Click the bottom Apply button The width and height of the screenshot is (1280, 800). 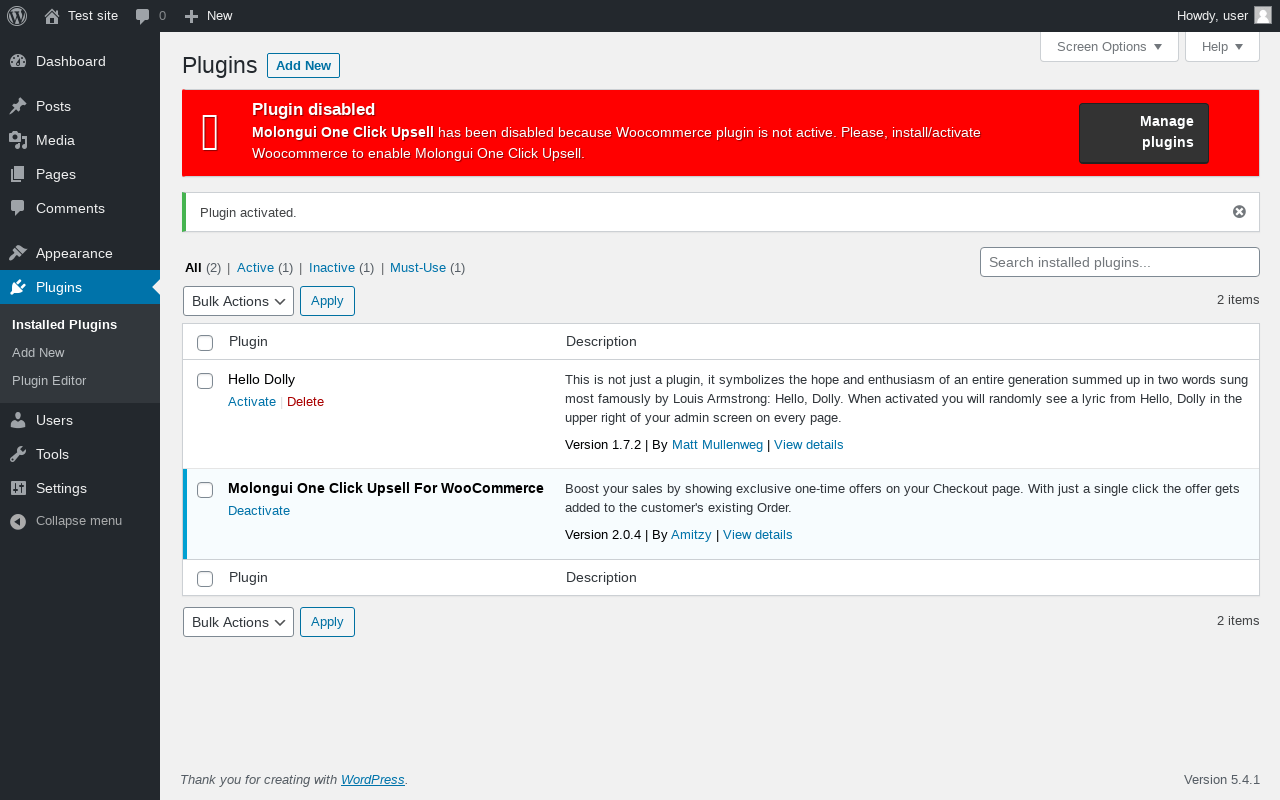point(327,622)
